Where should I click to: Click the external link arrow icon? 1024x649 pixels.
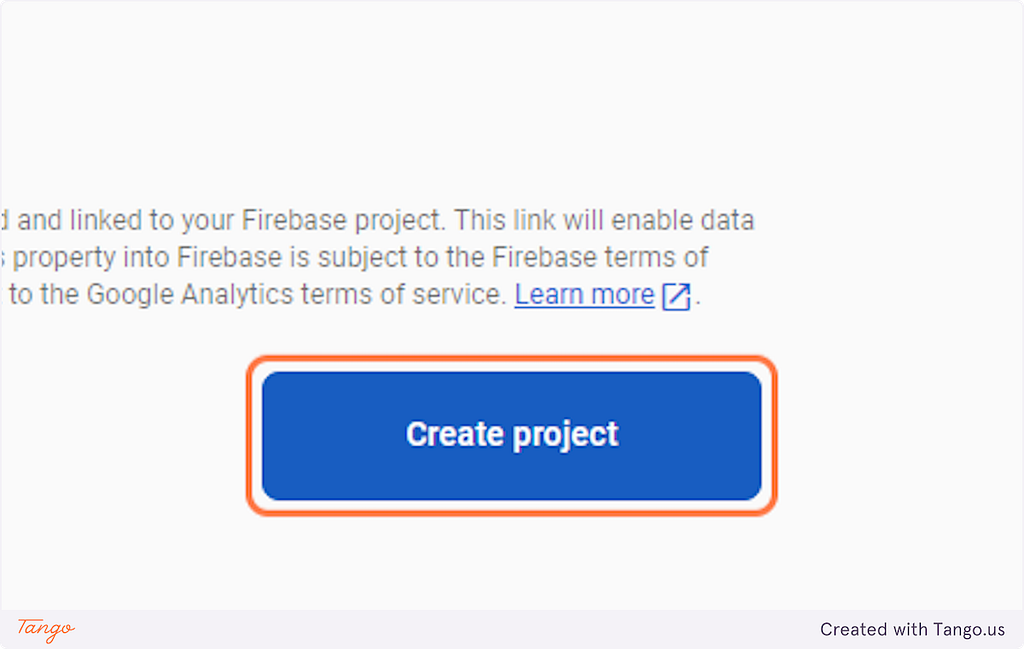pyautogui.click(x=676, y=296)
